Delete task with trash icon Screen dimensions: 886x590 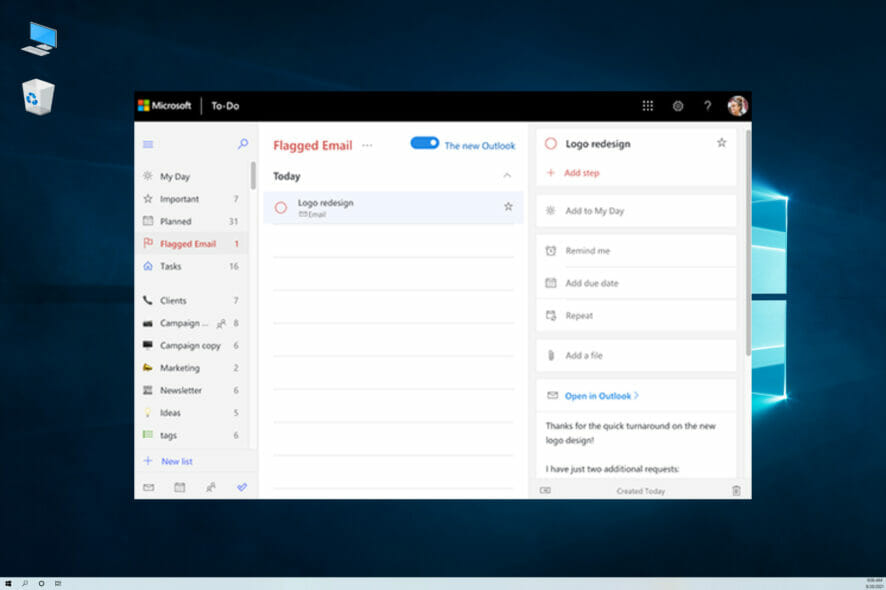coord(736,491)
